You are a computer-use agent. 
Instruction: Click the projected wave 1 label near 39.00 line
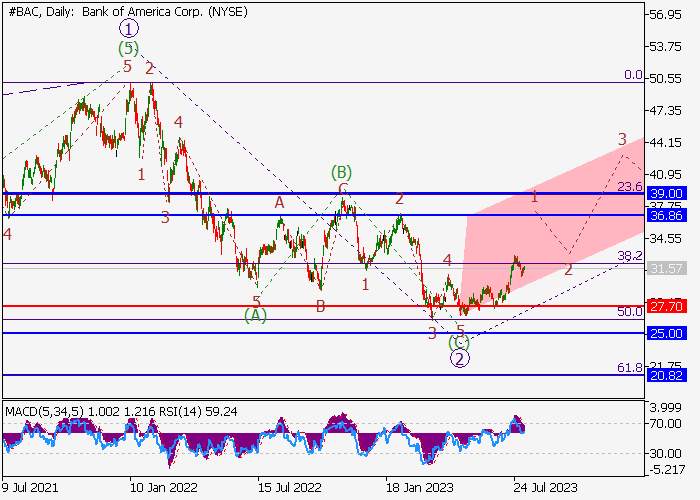(534, 196)
